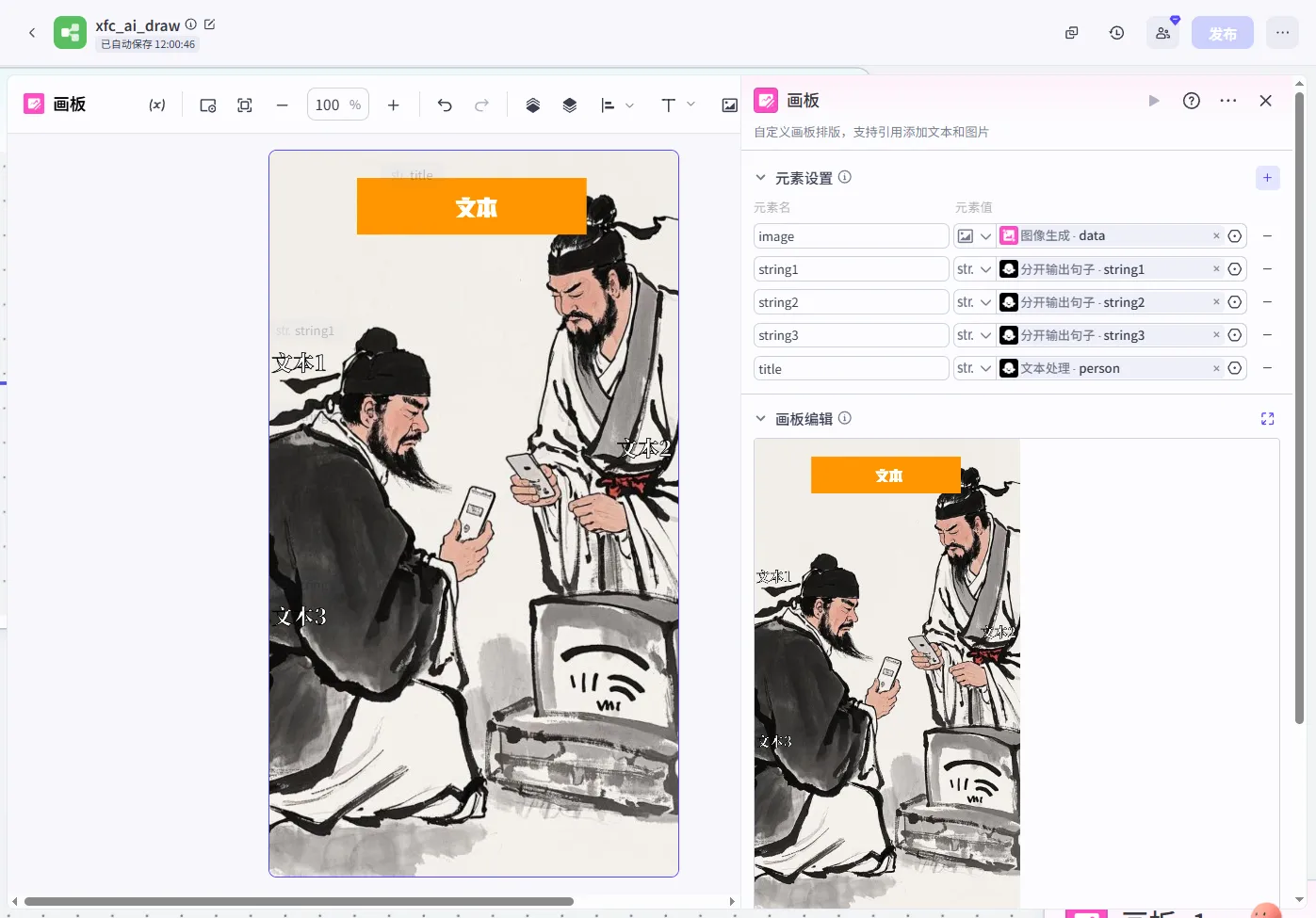Screen dimensions: 1316x918
Task: Open the header more options menu
Action: coord(1283,33)
